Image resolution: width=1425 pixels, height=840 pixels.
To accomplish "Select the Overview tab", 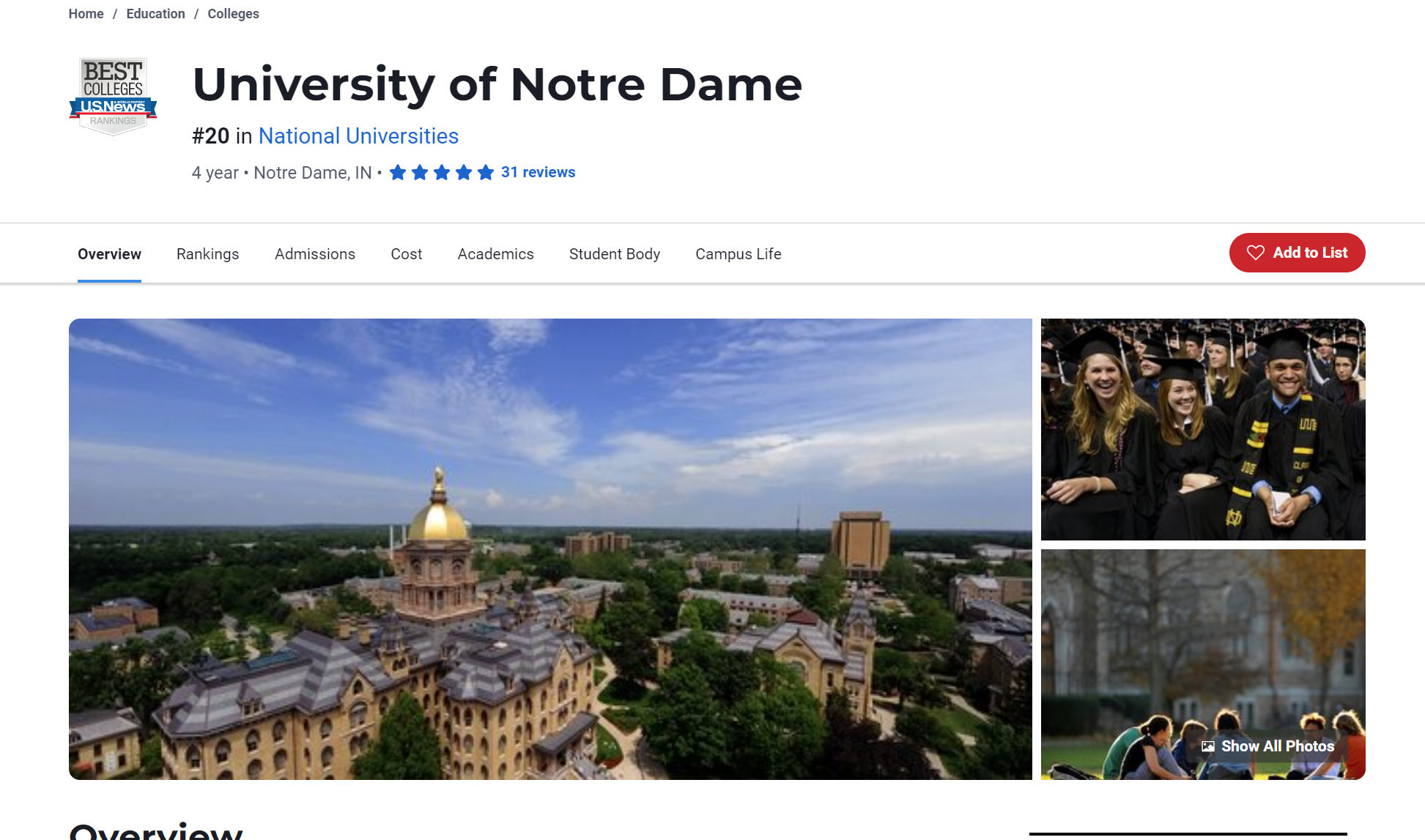I will coord(109,254).
